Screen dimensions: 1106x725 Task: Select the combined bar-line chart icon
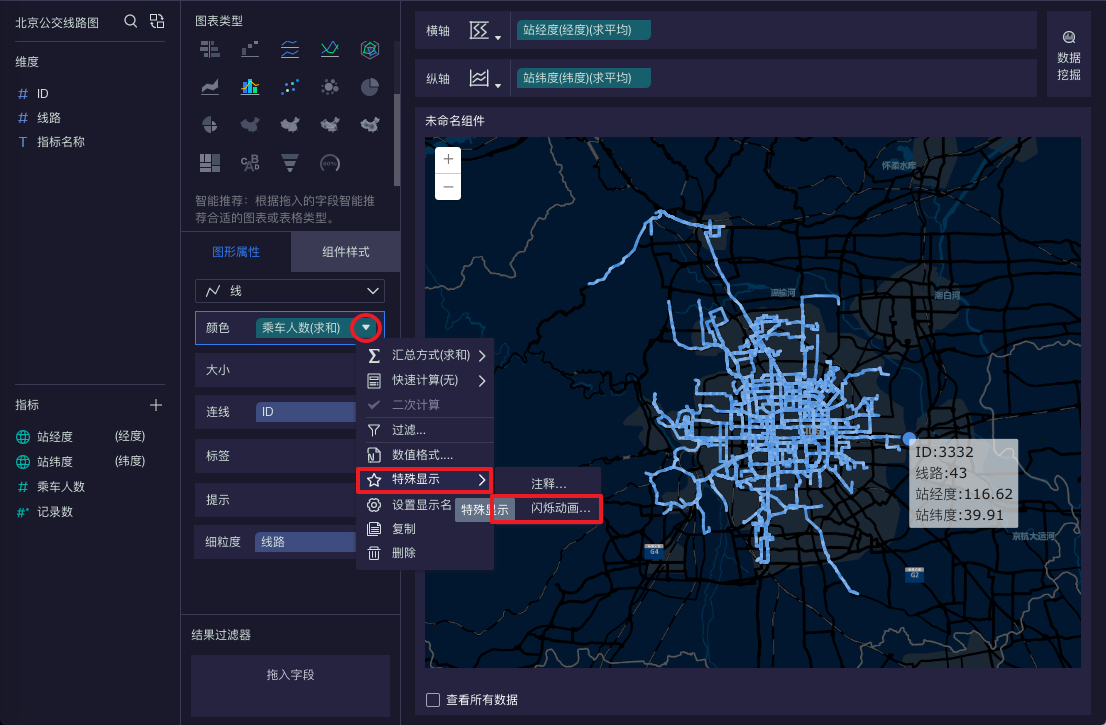250,87
